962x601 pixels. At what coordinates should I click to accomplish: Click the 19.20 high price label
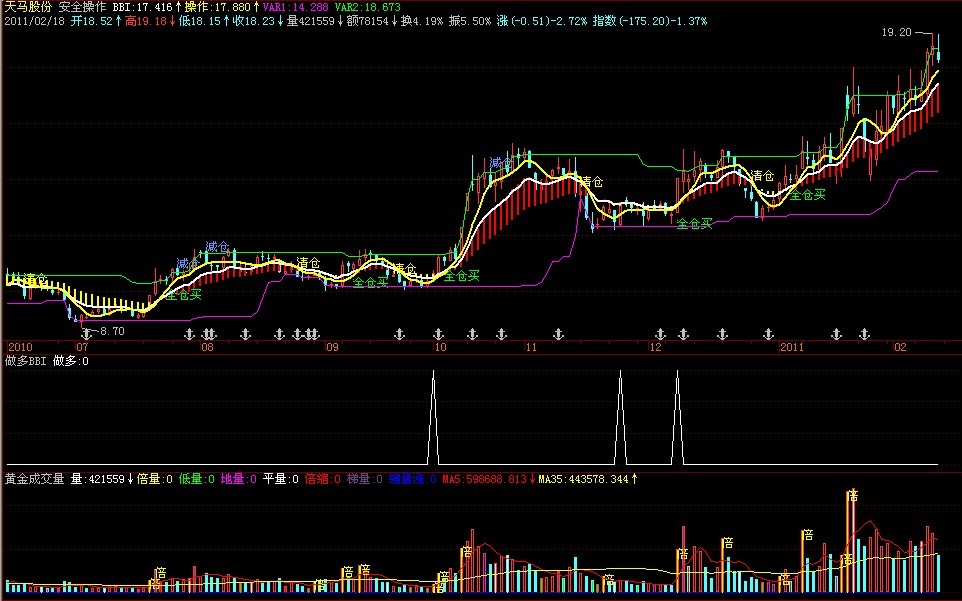(897, 32)
